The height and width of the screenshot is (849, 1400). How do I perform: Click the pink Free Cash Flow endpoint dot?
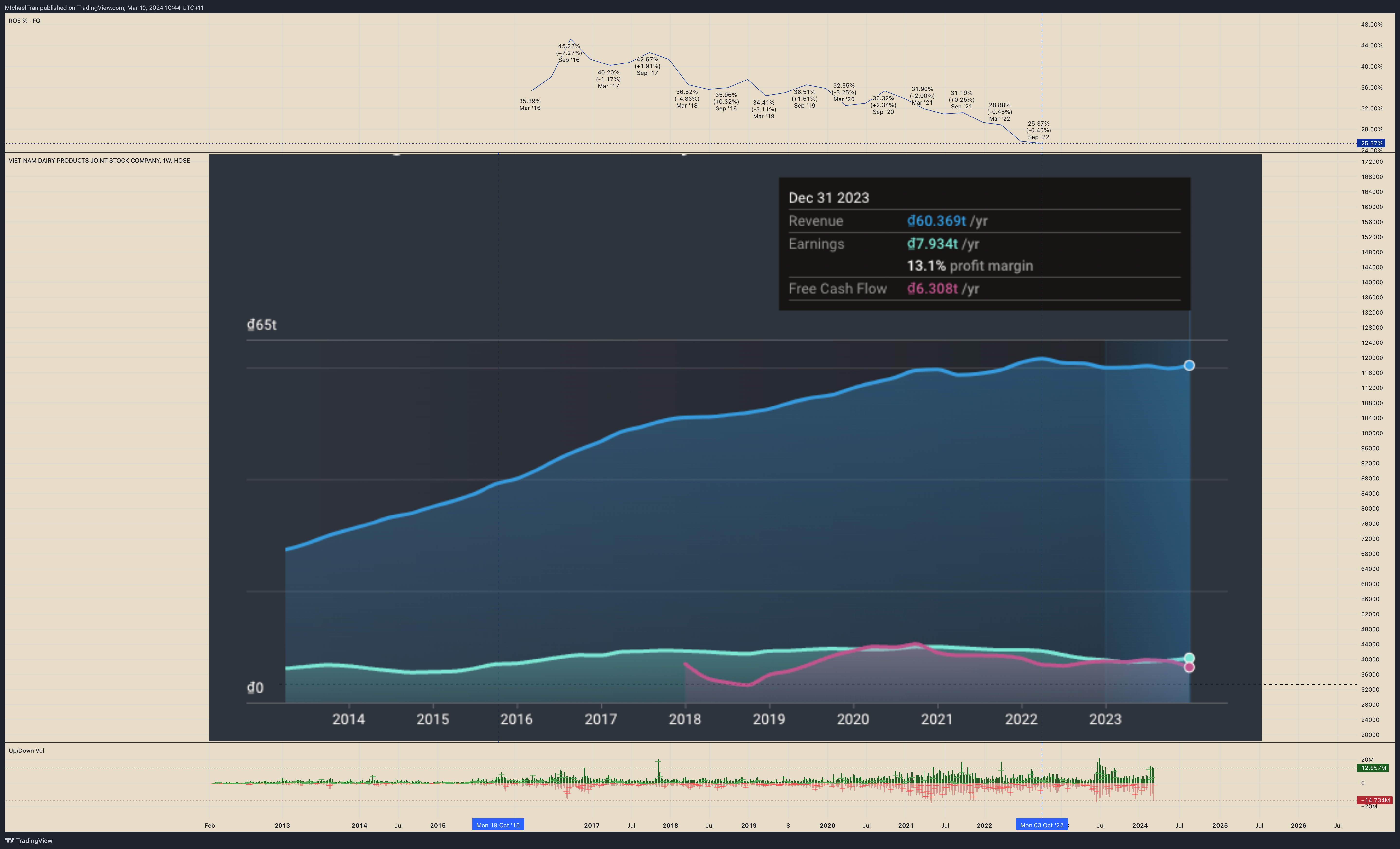point(1189,667)
